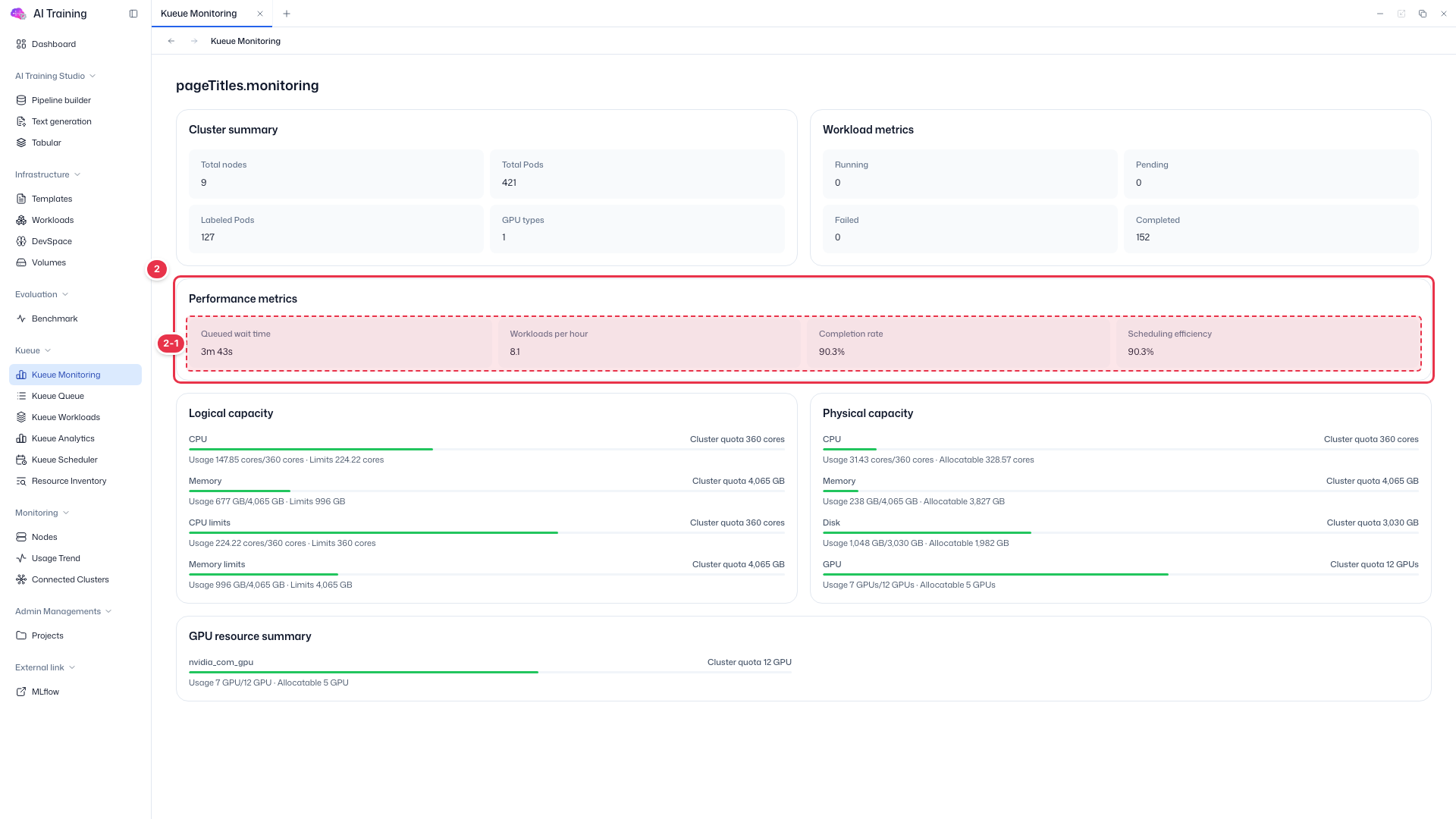Open Volumes via its drive icon
1456x819 pixels.
[21, 262]
